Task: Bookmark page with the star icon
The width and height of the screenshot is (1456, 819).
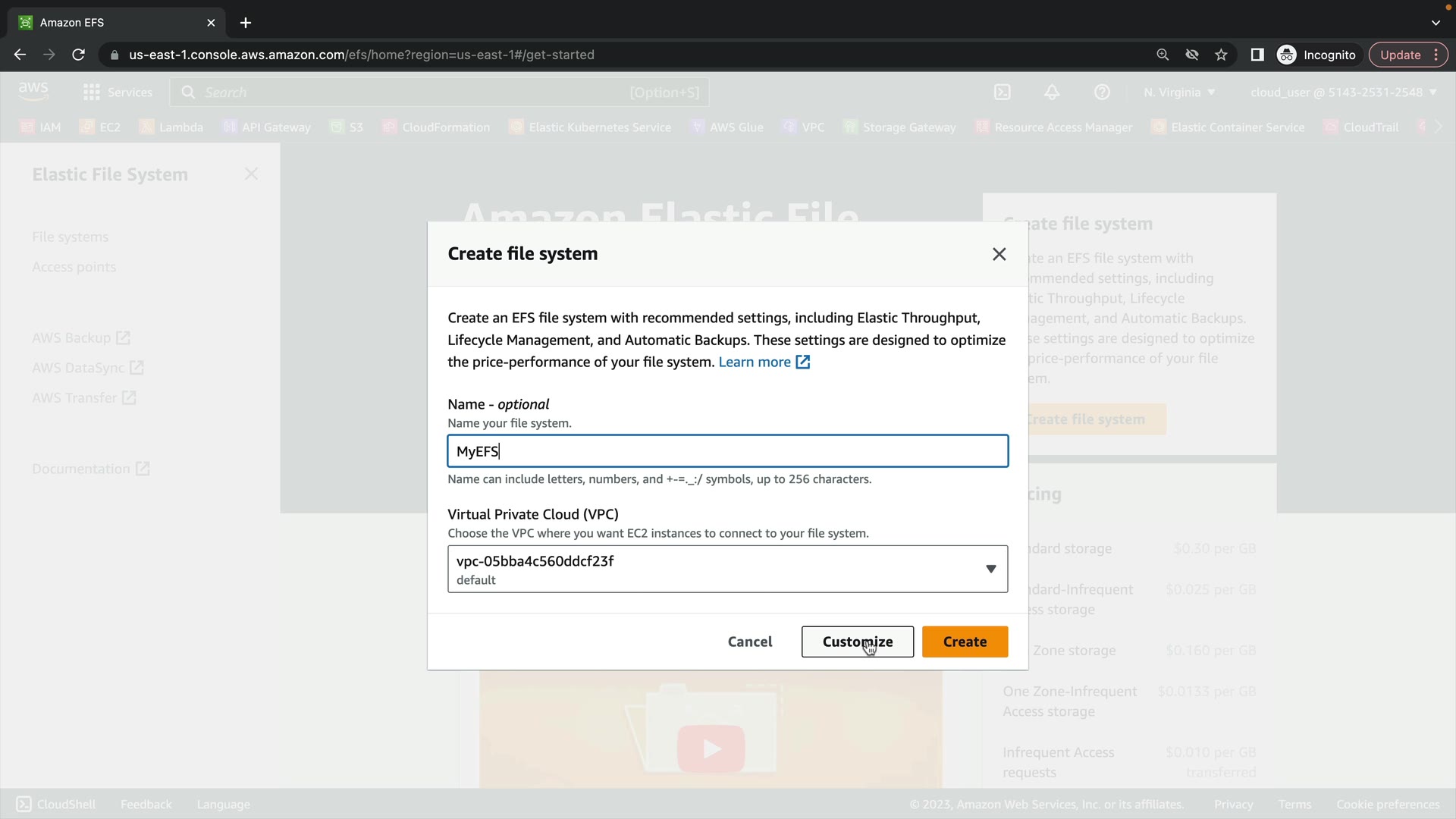Action: pyautogui.click(x=1221, y=55)
